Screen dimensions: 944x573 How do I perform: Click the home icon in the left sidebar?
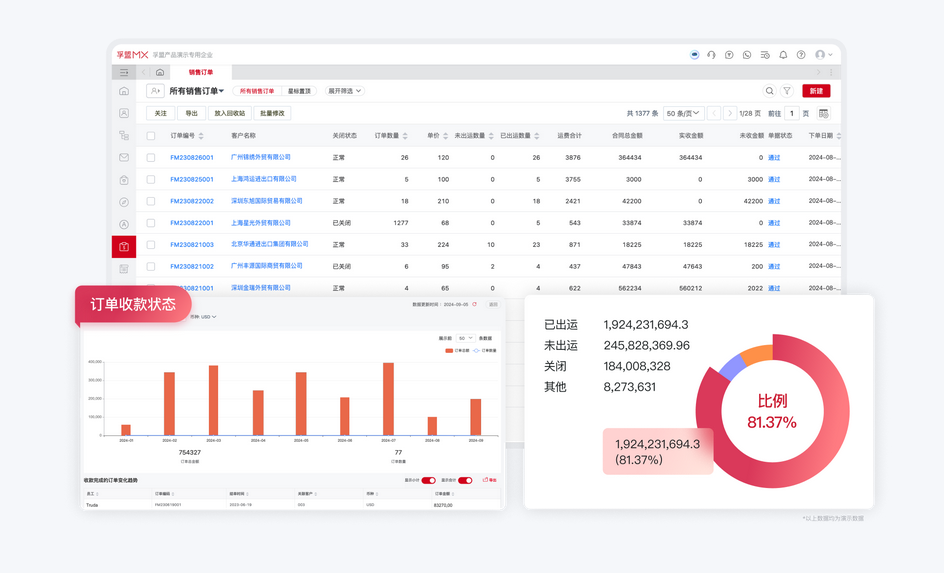coord(124,91)
